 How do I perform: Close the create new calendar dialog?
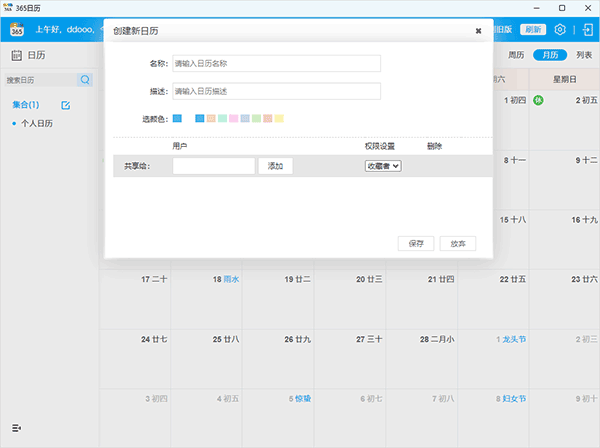click(x=478, y=31)
